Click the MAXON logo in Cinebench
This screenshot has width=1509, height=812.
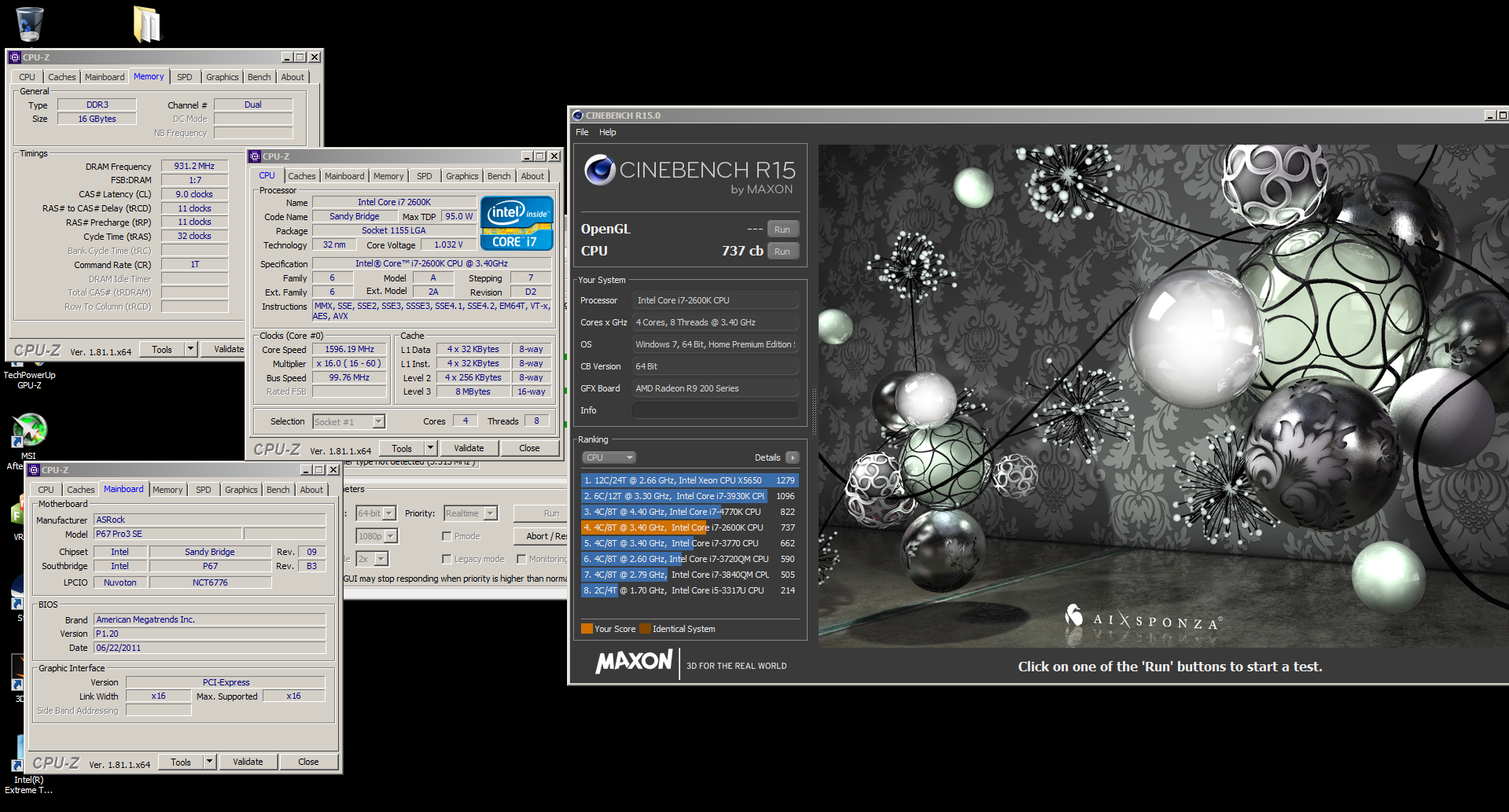[634, 662]
